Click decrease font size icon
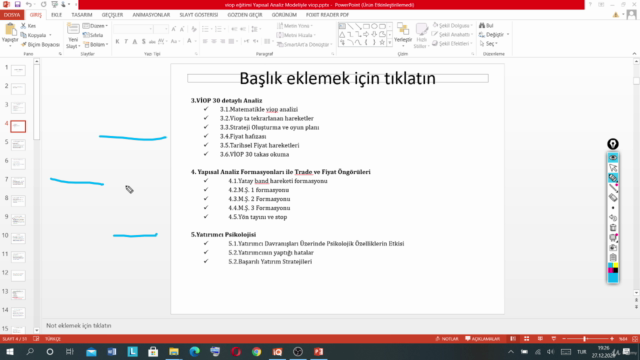This screenshot has width=640, height=360. tap(182, 29)
